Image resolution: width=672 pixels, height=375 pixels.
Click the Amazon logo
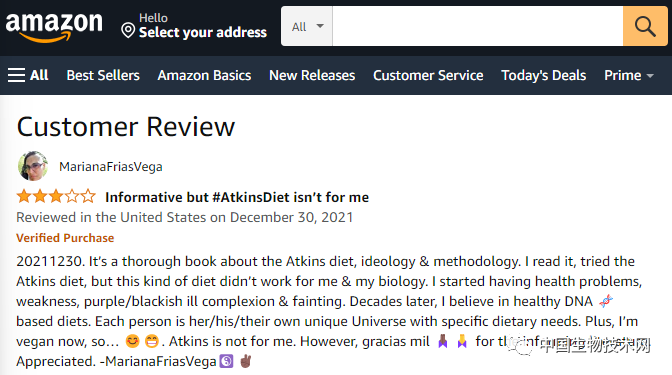coord(54,27)
